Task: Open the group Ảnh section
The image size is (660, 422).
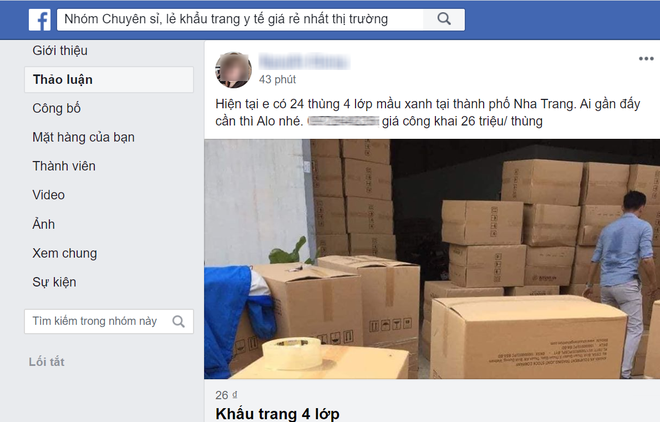Action: (x=43, y=224)
